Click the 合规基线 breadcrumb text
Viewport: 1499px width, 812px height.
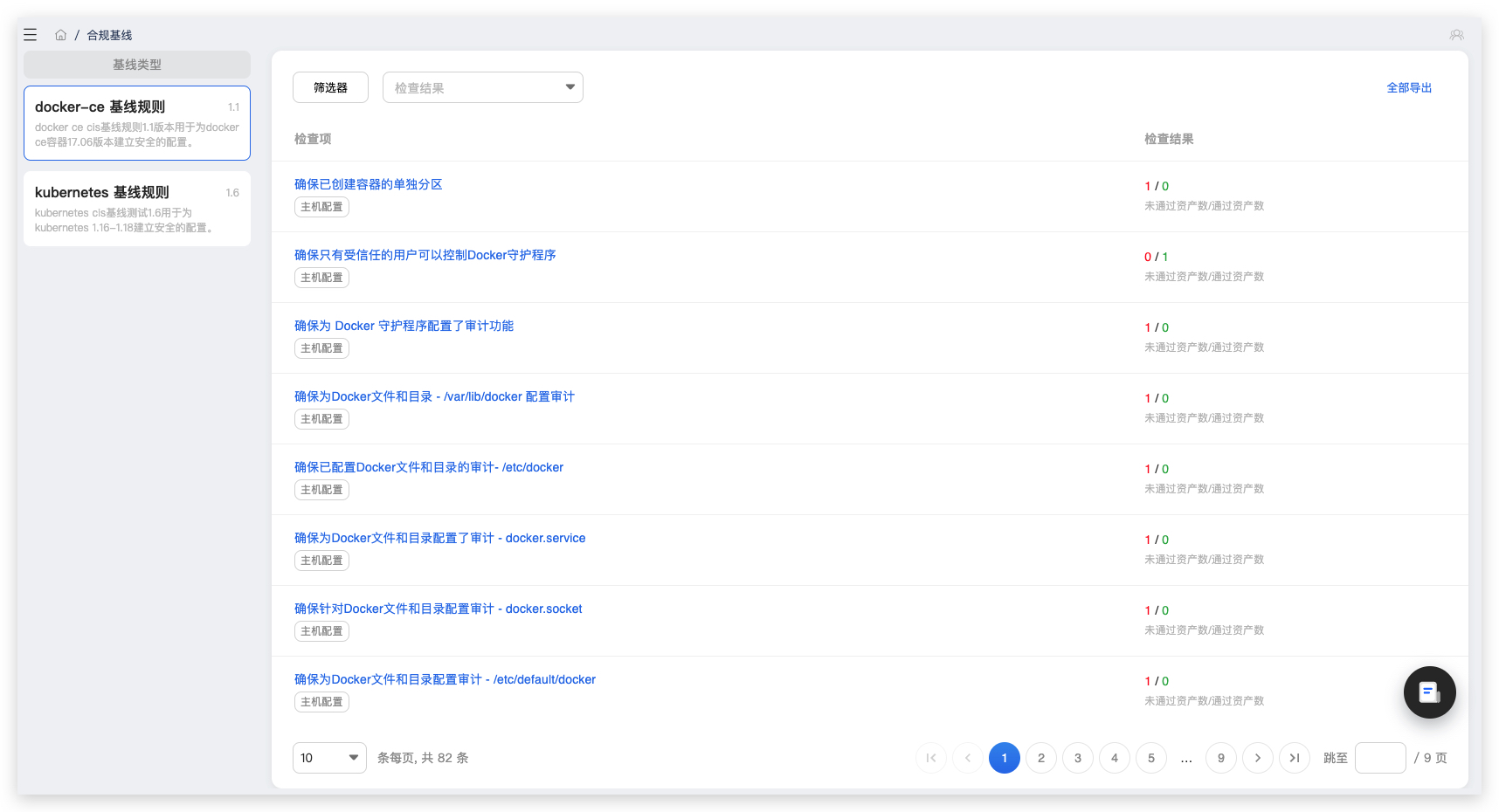pos(109,35)
